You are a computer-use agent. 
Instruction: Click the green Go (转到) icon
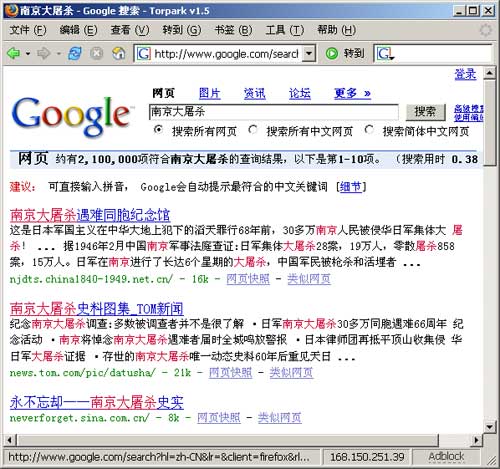(332, 53)
